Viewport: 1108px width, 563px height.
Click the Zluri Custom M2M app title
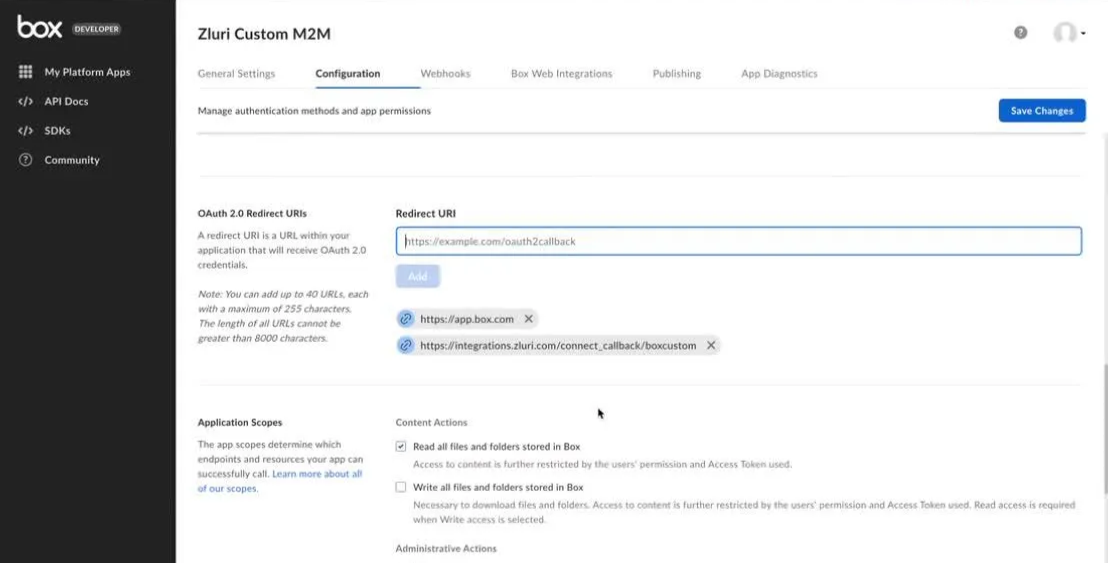click(x=264, y=33)
